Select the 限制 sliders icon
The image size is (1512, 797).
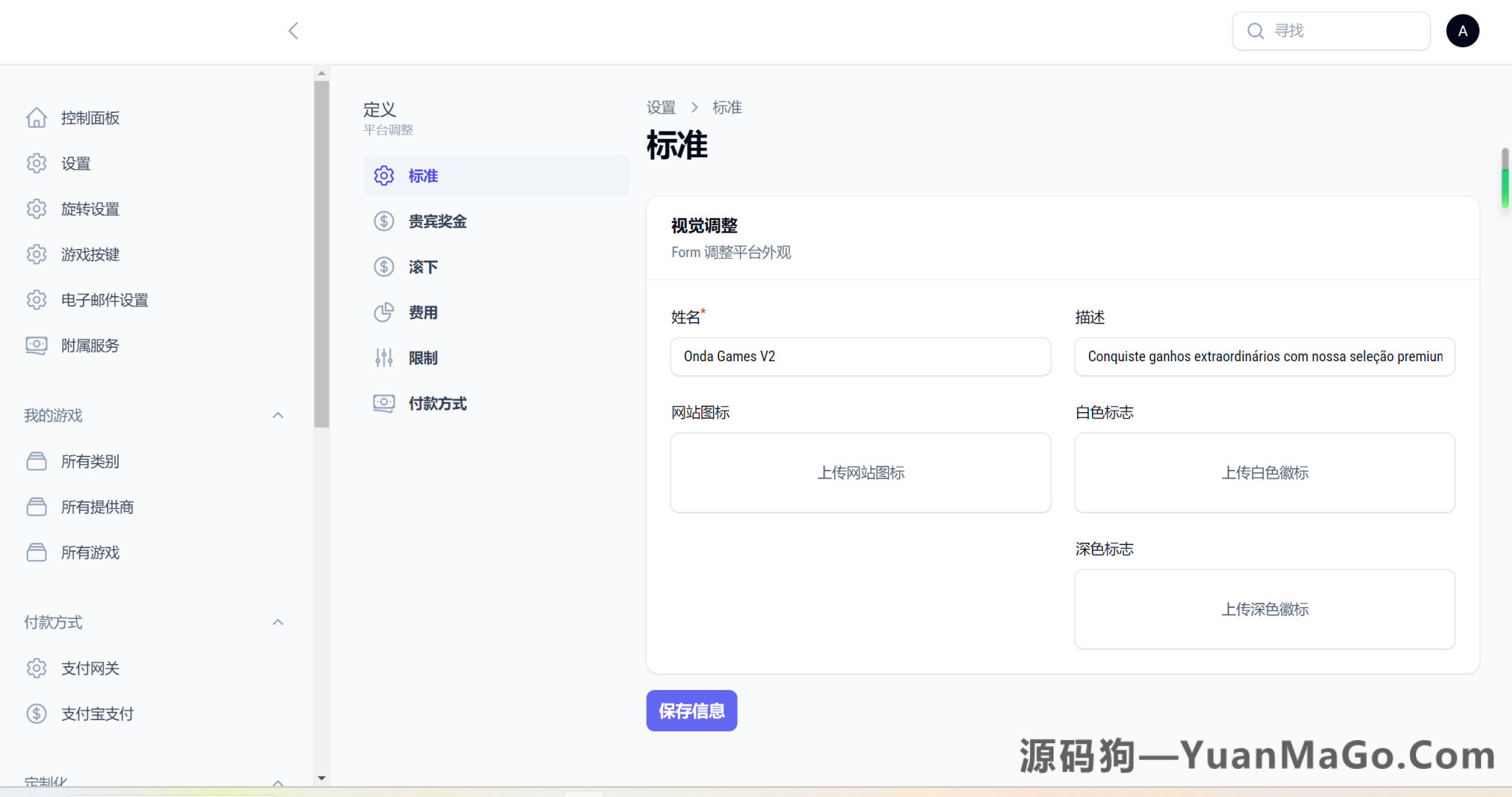point(384,358)
